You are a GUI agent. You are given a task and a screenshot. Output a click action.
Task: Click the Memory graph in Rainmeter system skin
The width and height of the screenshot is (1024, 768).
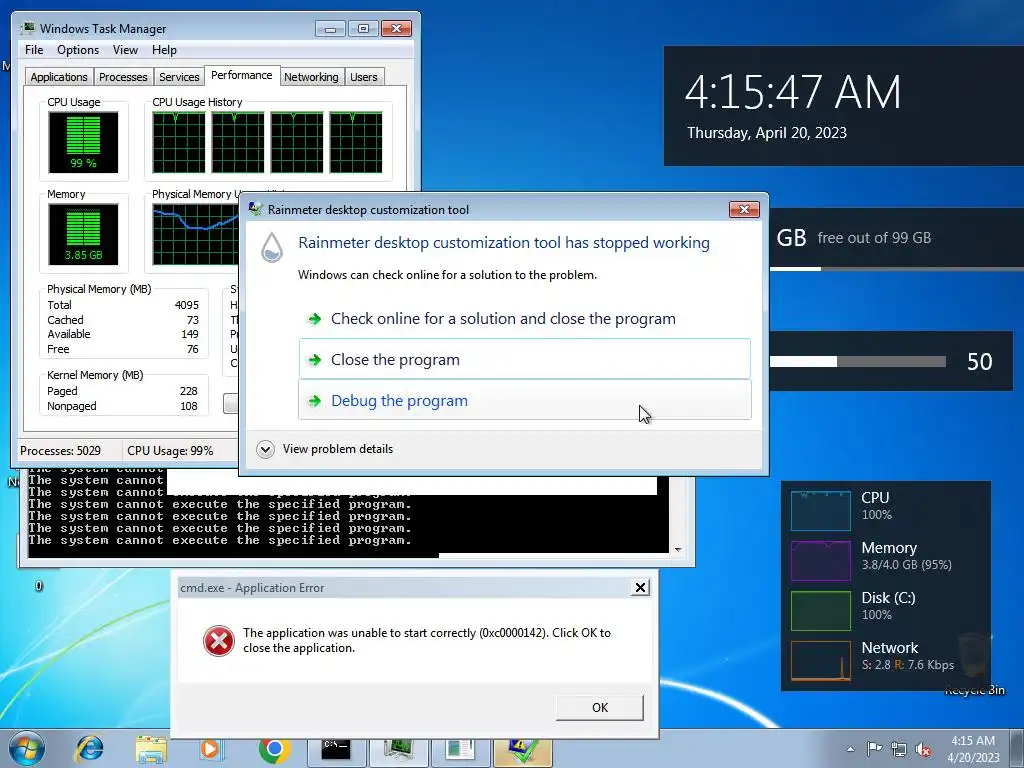tap(821, 560)
